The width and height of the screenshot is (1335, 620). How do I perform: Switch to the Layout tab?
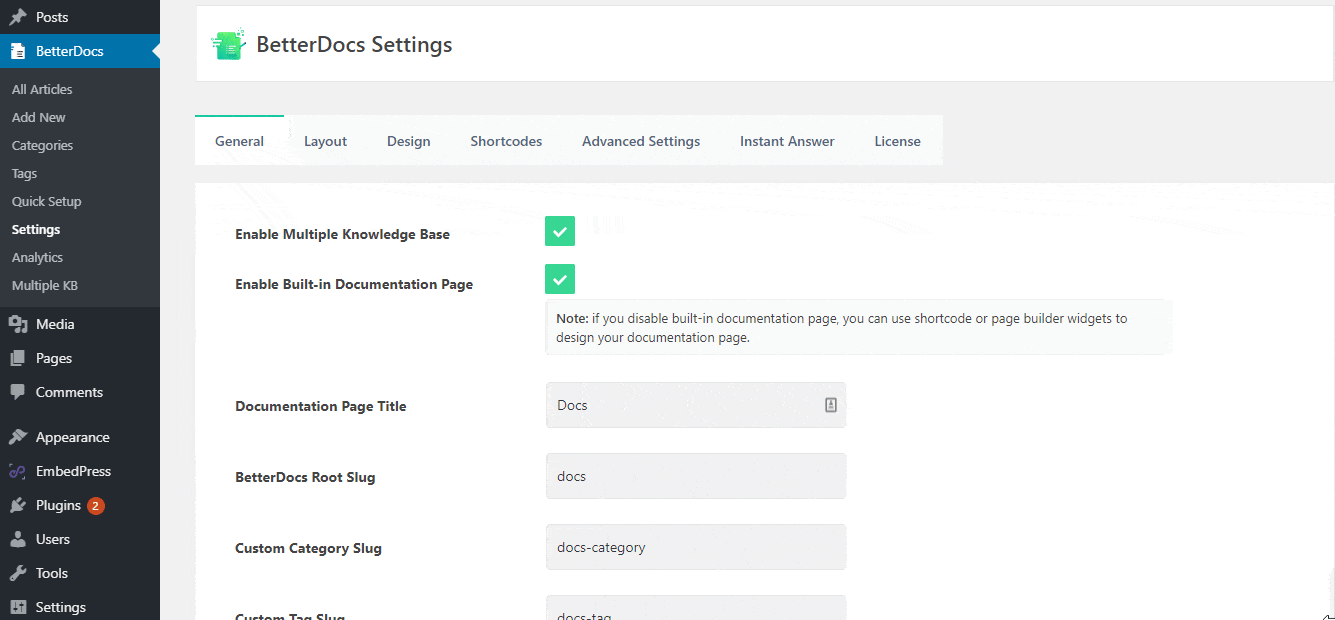(325, 141)
